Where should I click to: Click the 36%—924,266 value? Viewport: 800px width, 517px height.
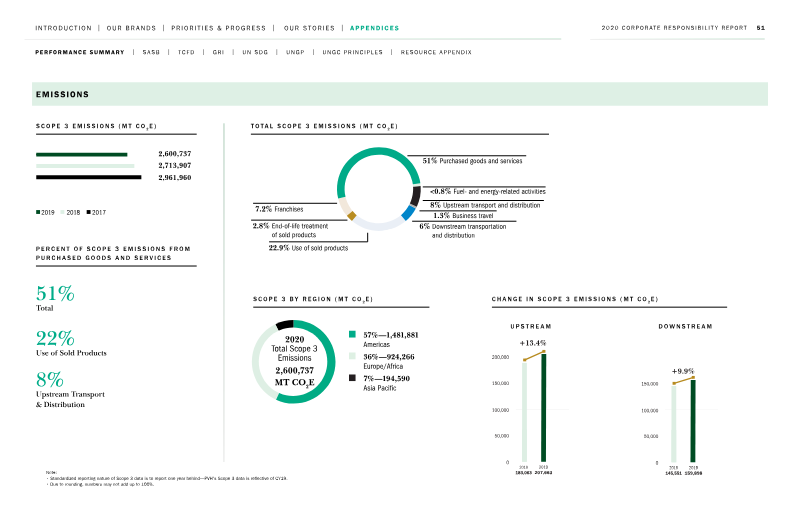coord(389,357)
